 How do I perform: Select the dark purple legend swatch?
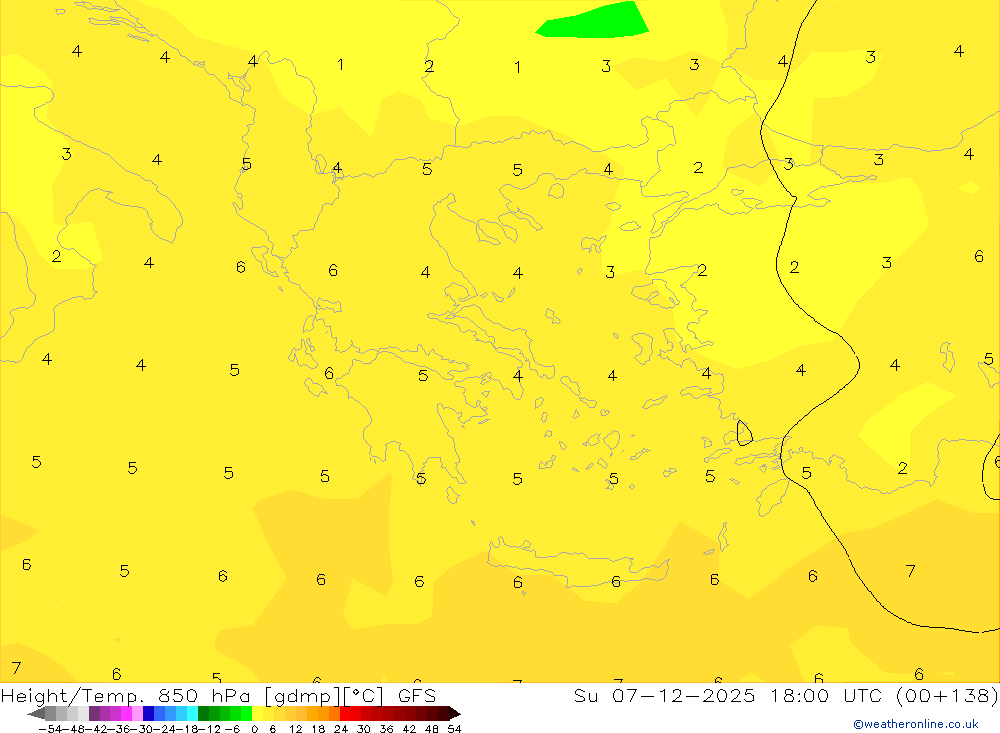coord(94,714)
